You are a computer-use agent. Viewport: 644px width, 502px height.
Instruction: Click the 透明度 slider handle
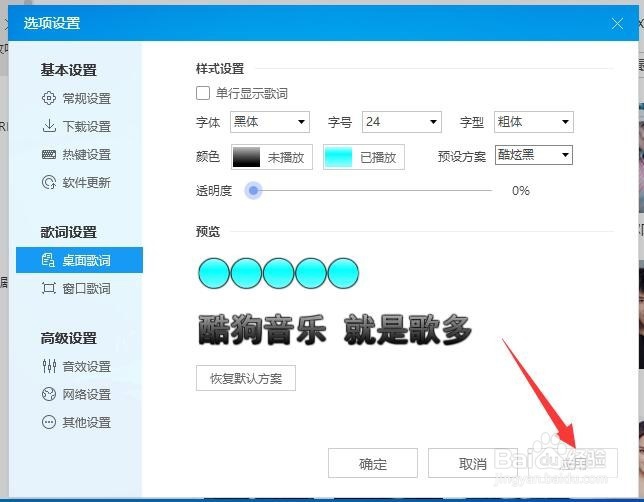coord(253,191)
